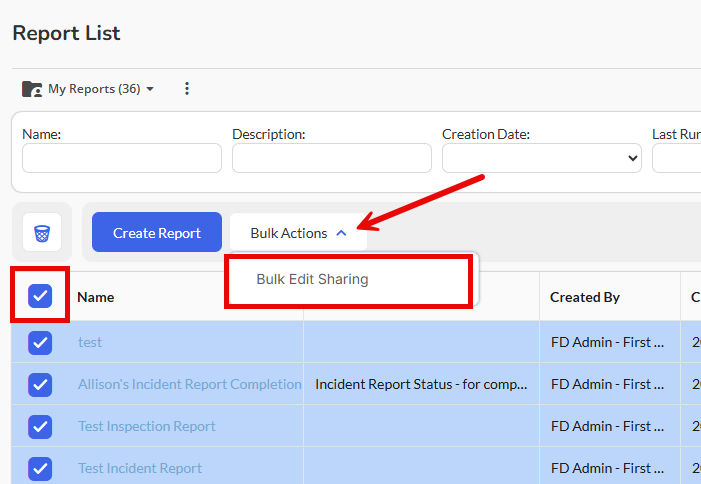Uncheck Allison's Incident Report Completion checkbox

pos(40,385)
